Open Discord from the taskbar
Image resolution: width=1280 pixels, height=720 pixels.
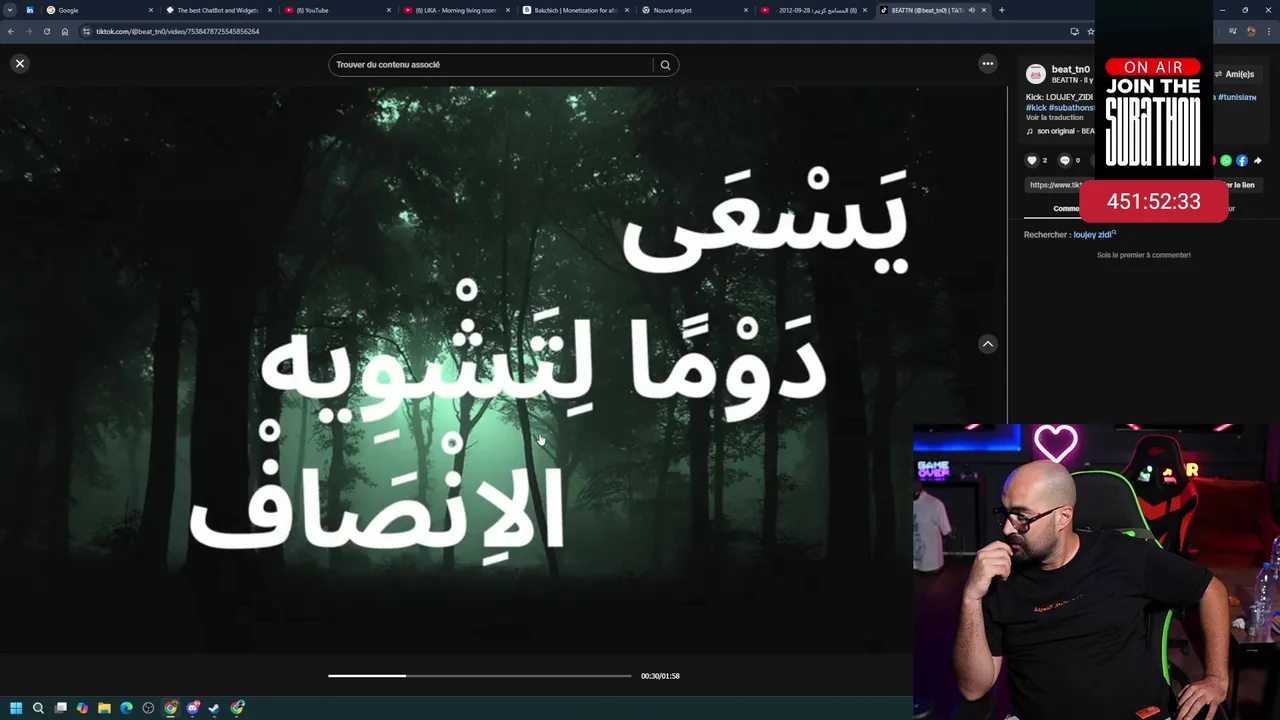(x=193, y=708)
